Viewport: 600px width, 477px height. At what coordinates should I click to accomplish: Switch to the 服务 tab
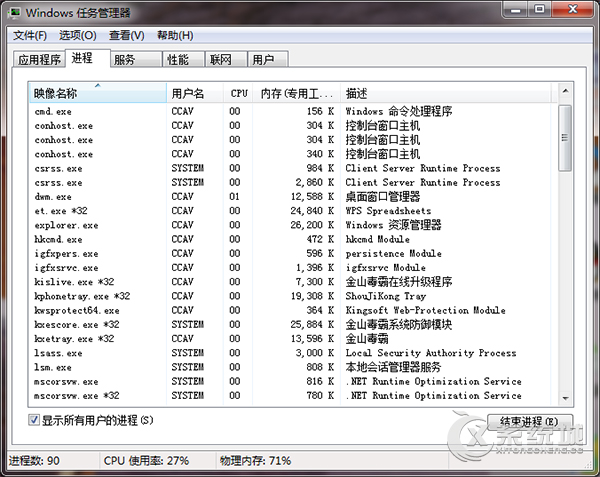[136, 60]
